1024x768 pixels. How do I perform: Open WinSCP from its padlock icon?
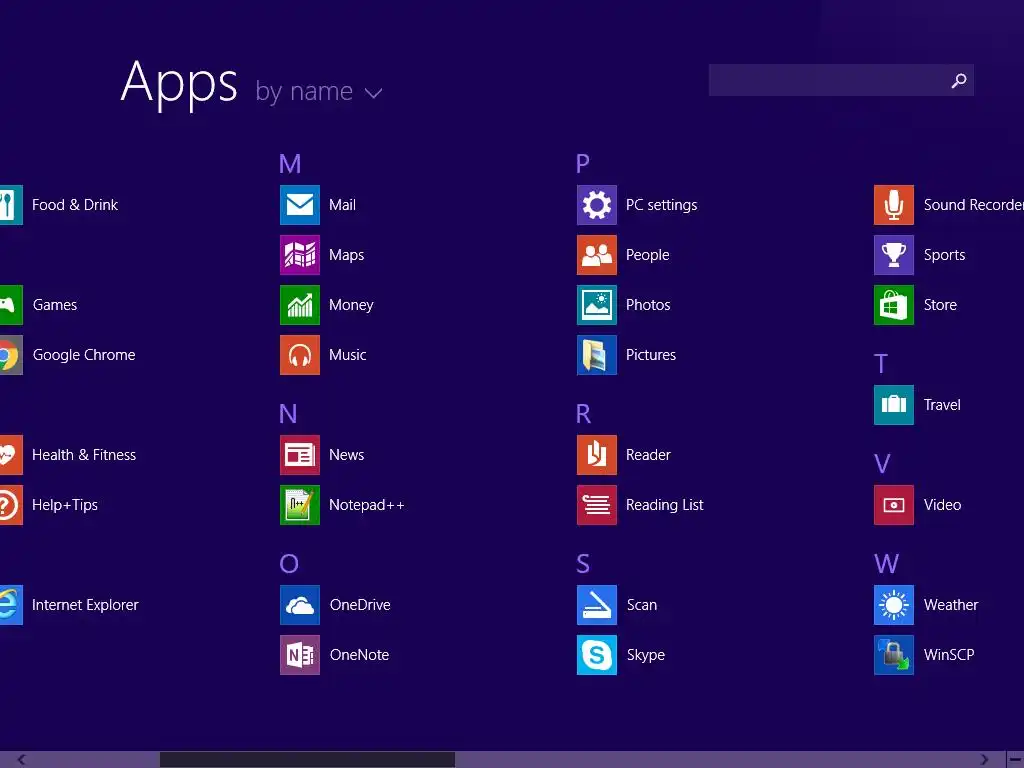point(894,654)
